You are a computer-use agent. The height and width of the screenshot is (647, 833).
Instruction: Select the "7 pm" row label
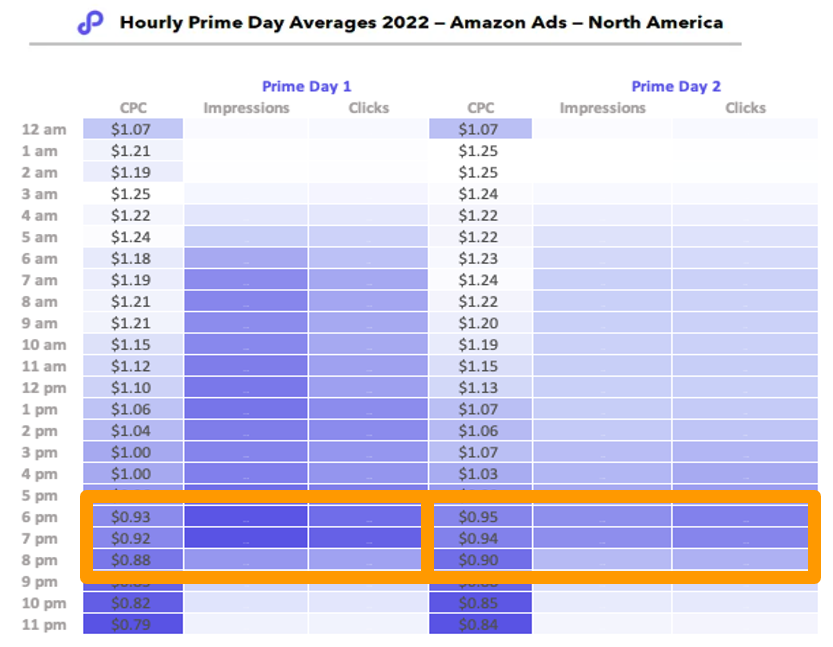click(x=40, y=539)
